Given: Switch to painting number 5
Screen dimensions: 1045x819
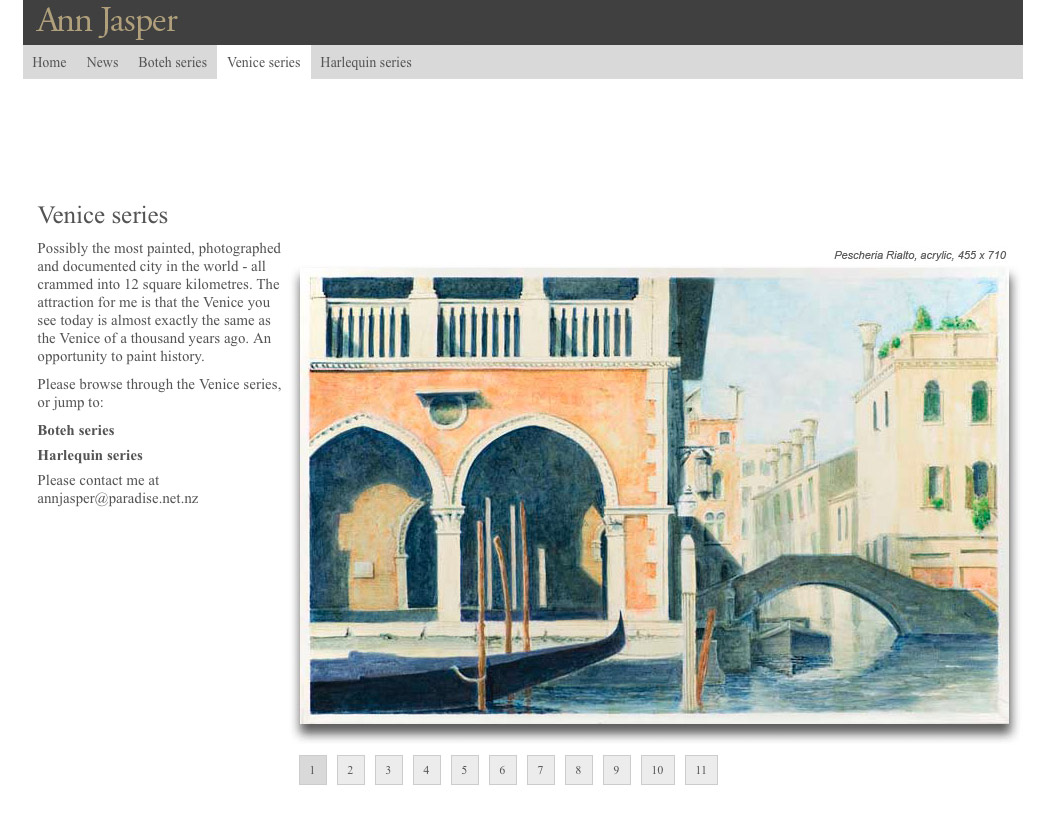Looking at the screenshot, I should [464, 770].
